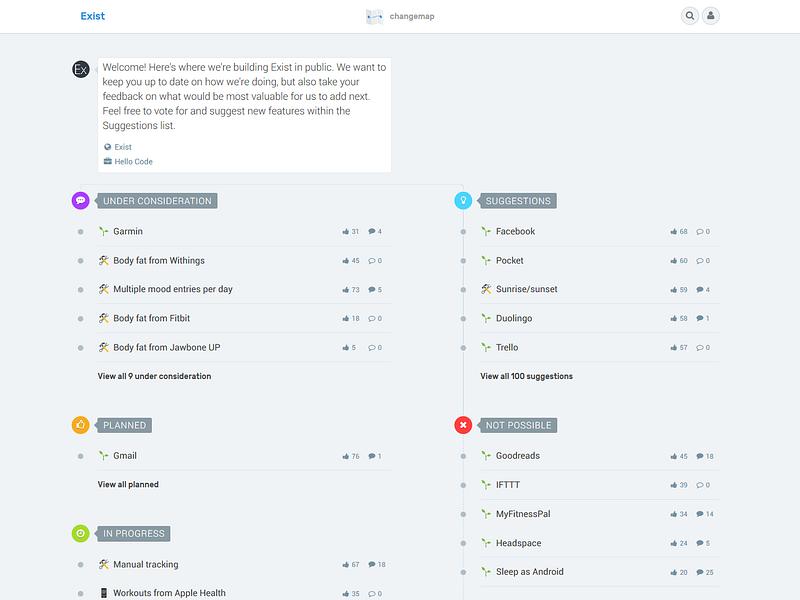Click the red Not Possible cross icon
Screen dimensions: 800x600
point(463,425)
